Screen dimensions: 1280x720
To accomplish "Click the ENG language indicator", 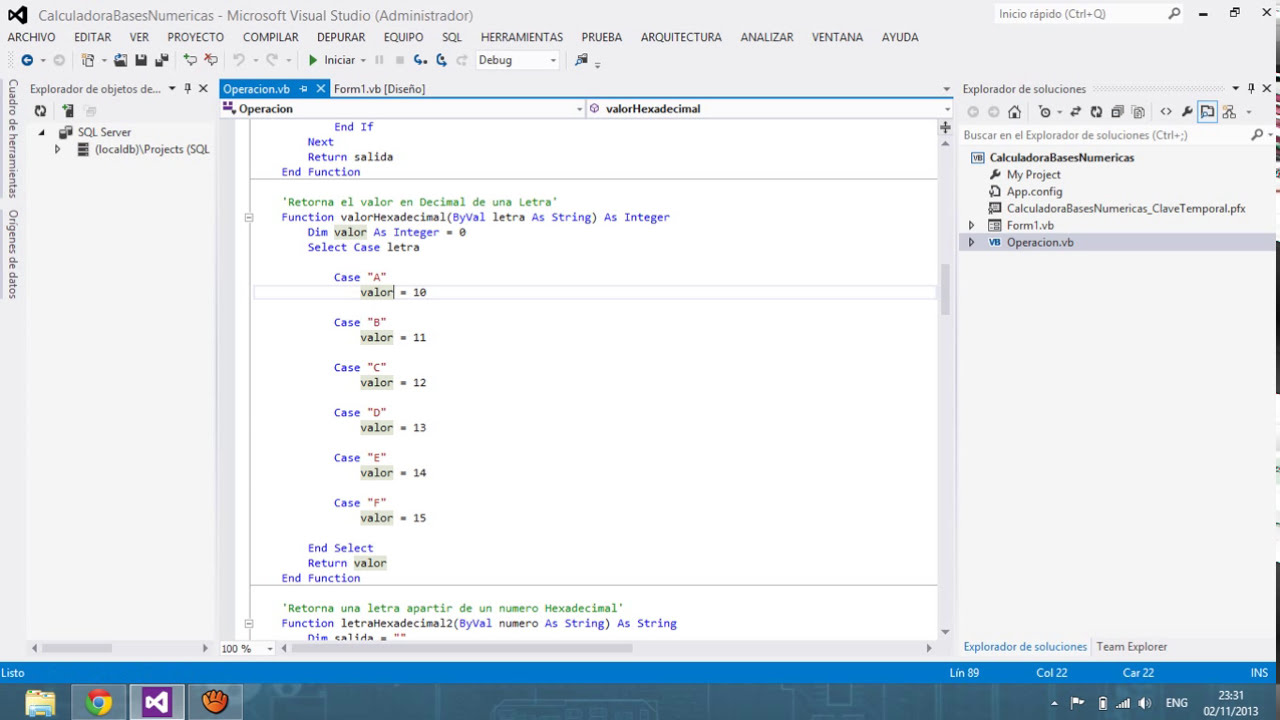I will [x=1177, y=703].
